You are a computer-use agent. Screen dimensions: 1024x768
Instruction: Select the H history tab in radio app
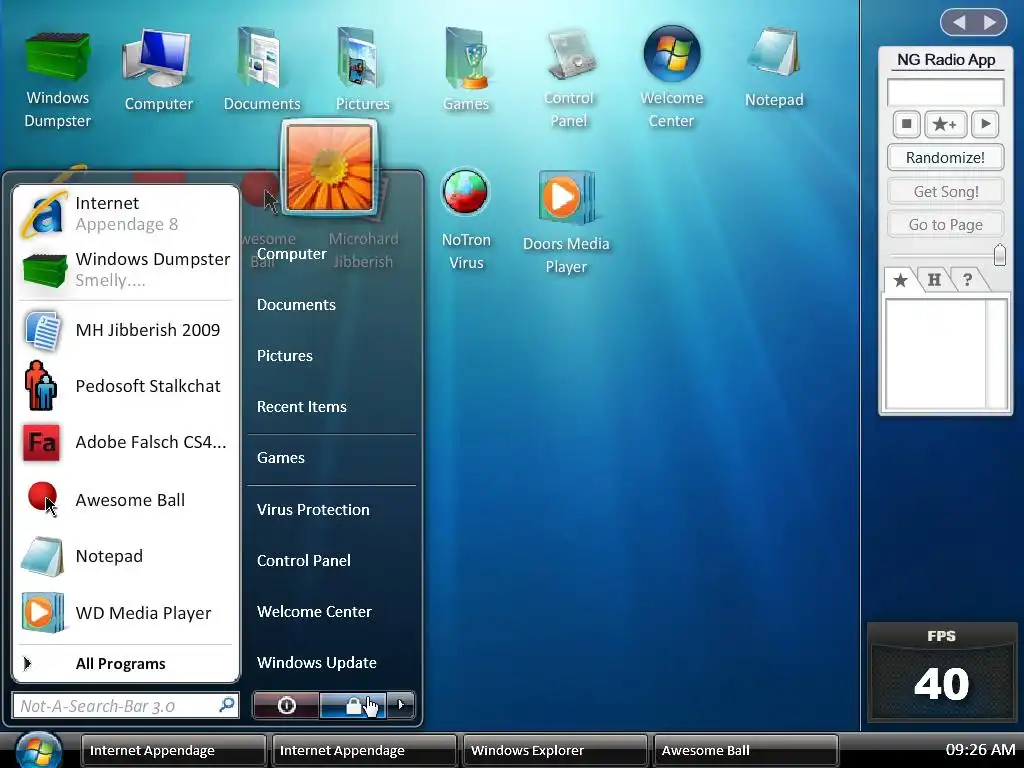pyautogui.click(x=934, y=280)
